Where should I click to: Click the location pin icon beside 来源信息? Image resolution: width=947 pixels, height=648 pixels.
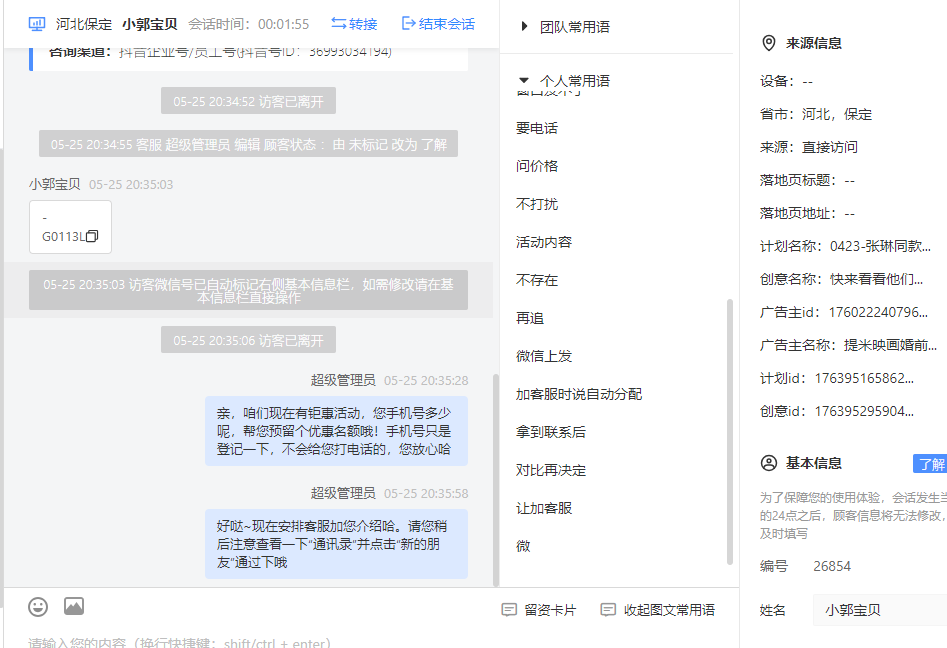[x=768, y=43]
